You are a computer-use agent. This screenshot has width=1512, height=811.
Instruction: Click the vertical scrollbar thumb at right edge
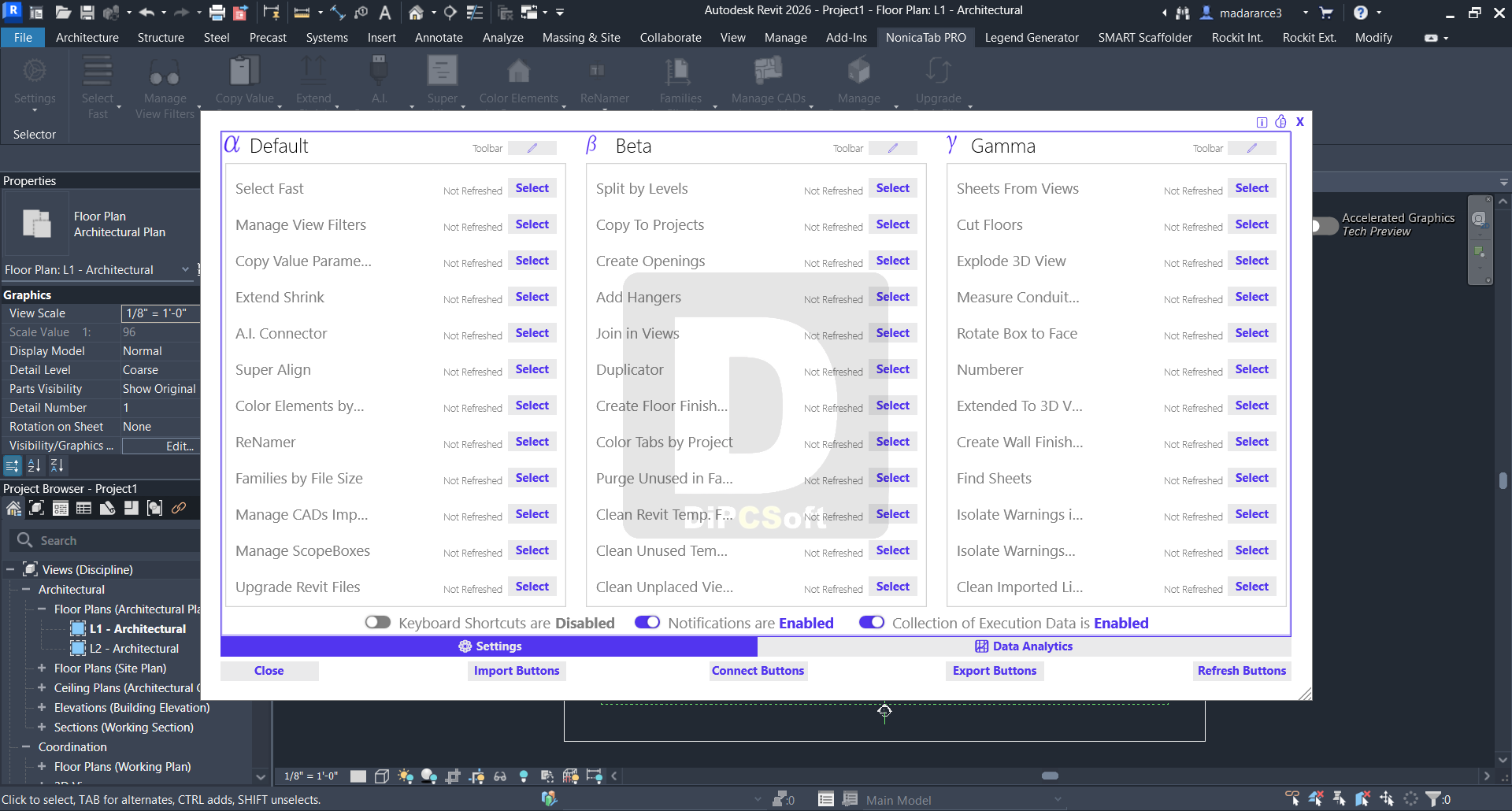tap(1503, 480)
